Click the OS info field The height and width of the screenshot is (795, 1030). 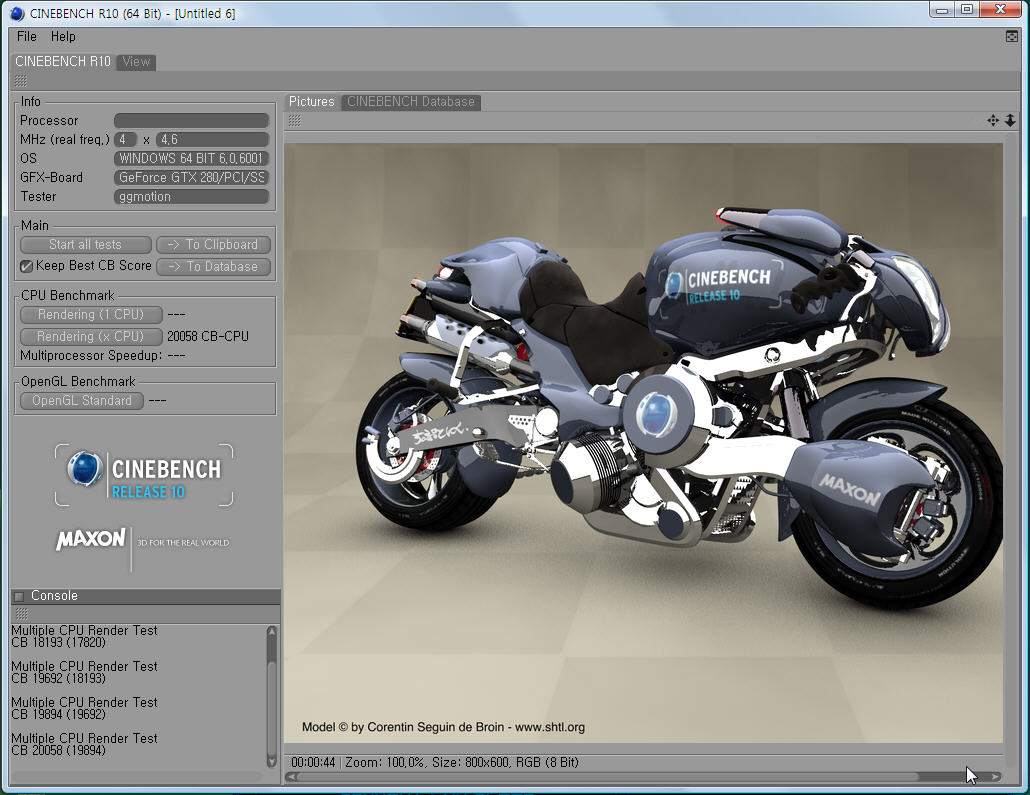coord(191,158)
